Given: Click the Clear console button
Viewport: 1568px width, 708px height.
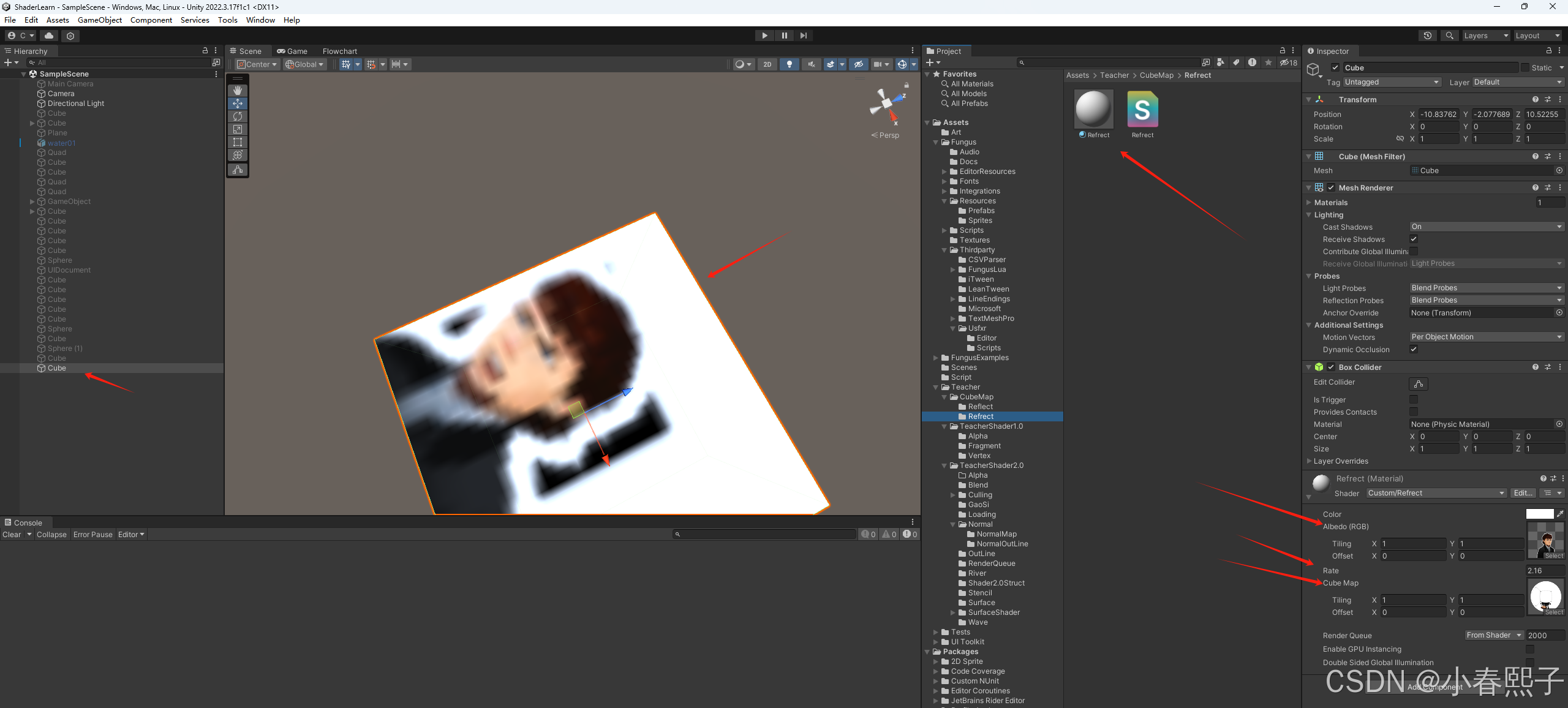Looking at the screenshot, I should point(12,535).
